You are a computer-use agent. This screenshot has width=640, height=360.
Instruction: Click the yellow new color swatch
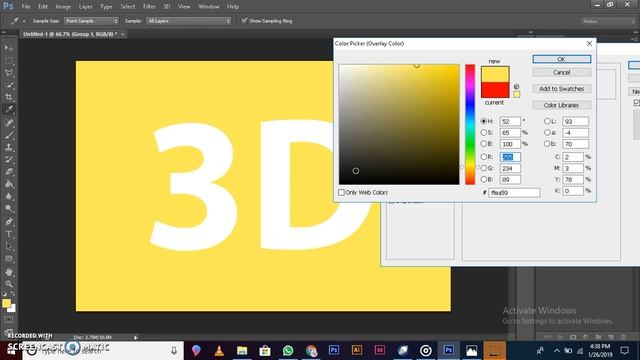click(495, 74)
